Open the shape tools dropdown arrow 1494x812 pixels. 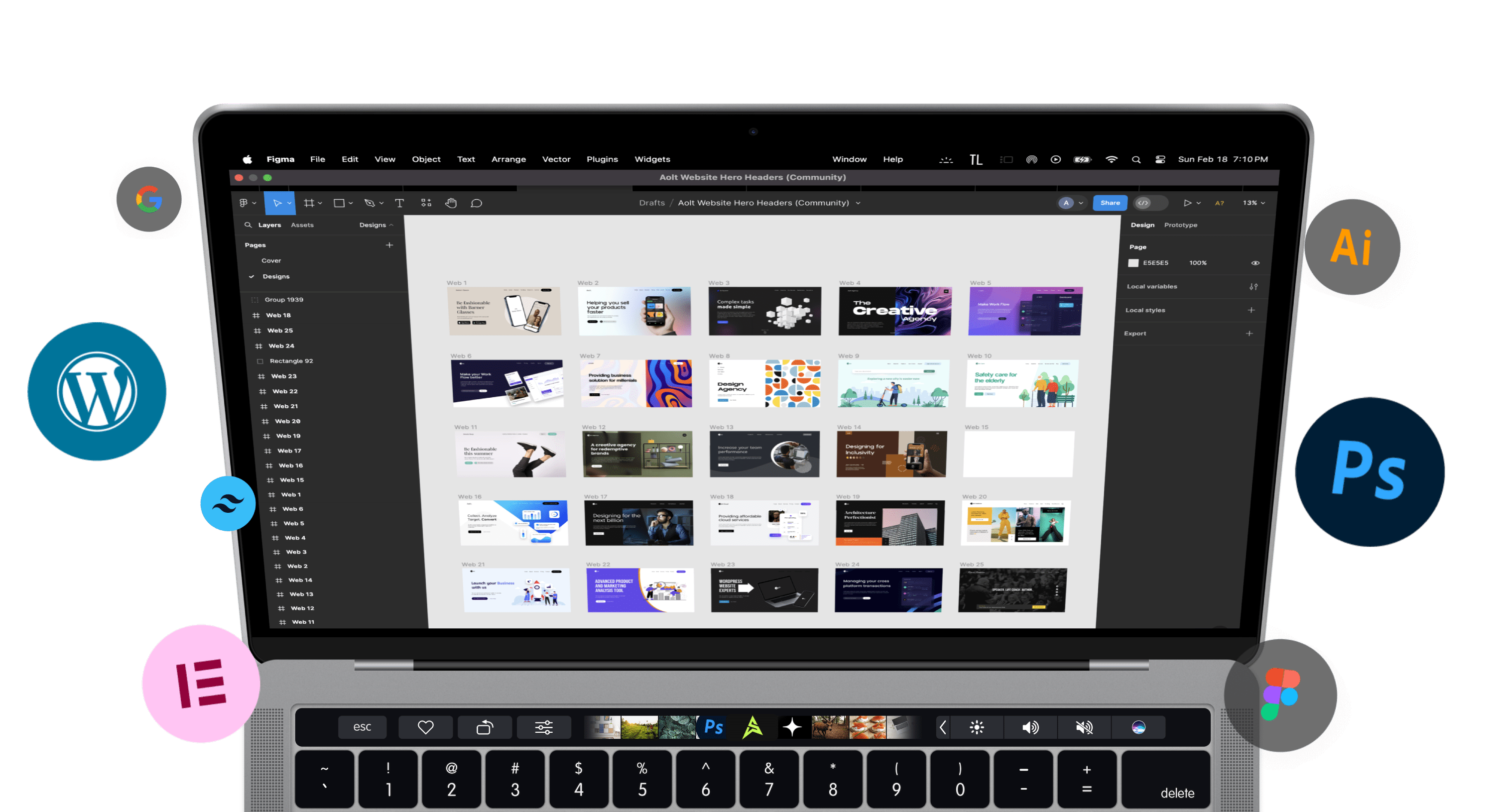pyautogui.click(x=351, y=203)
